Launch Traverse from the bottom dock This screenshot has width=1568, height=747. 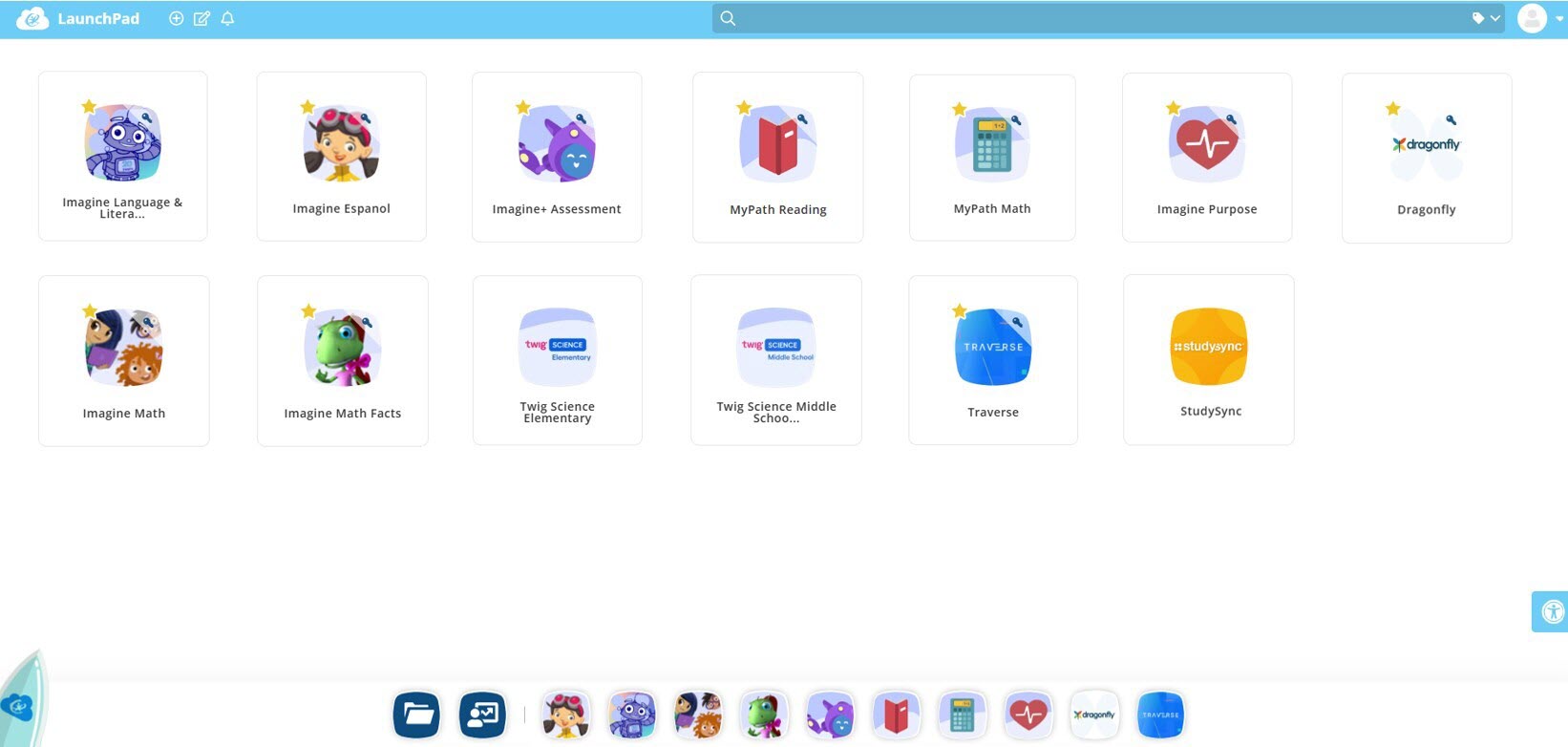[x=1160, y=715]
